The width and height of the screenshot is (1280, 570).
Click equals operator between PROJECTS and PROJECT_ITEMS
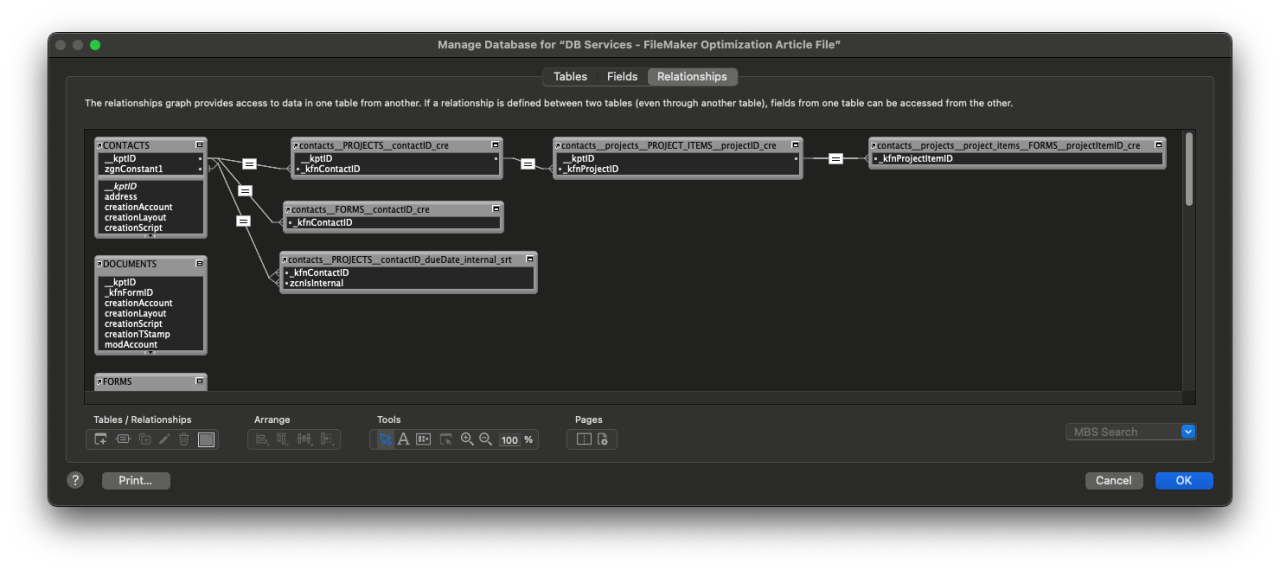coord(528,164)
